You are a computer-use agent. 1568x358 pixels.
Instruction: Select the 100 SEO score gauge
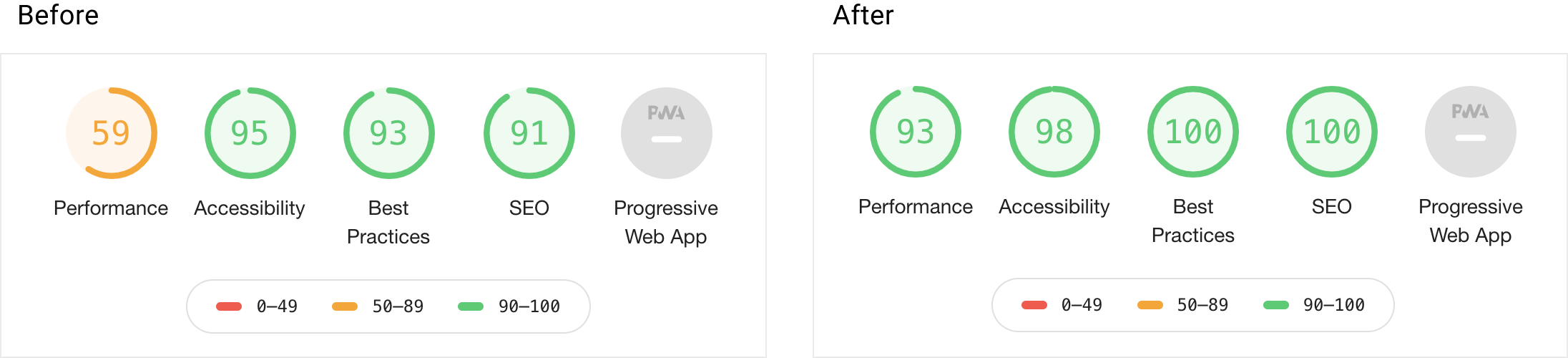tap(1331, 132)
